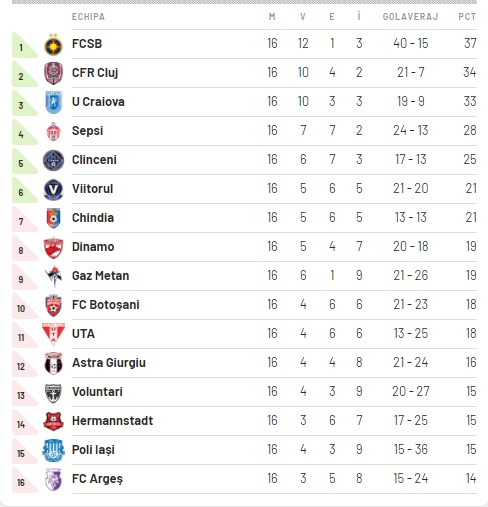This screenshot has width=488, height=507.
Task: Click the FCSB club crest
Action: [x=53, y=44]
